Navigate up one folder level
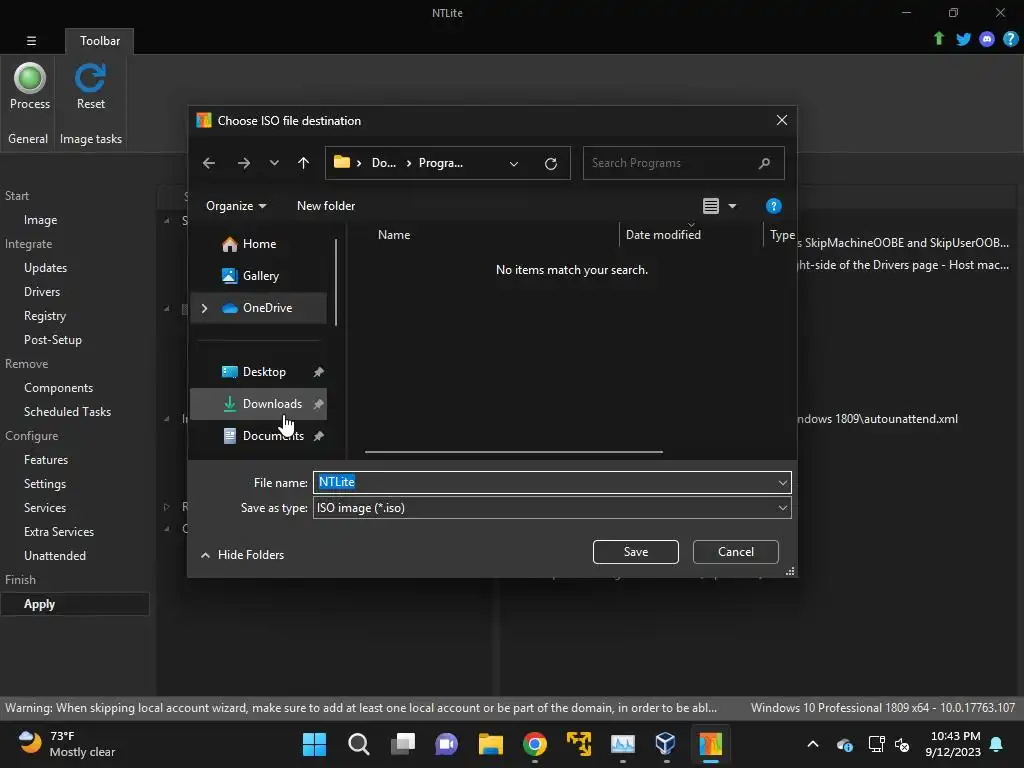Viewport: 1024px width, 768px height. 303,163
